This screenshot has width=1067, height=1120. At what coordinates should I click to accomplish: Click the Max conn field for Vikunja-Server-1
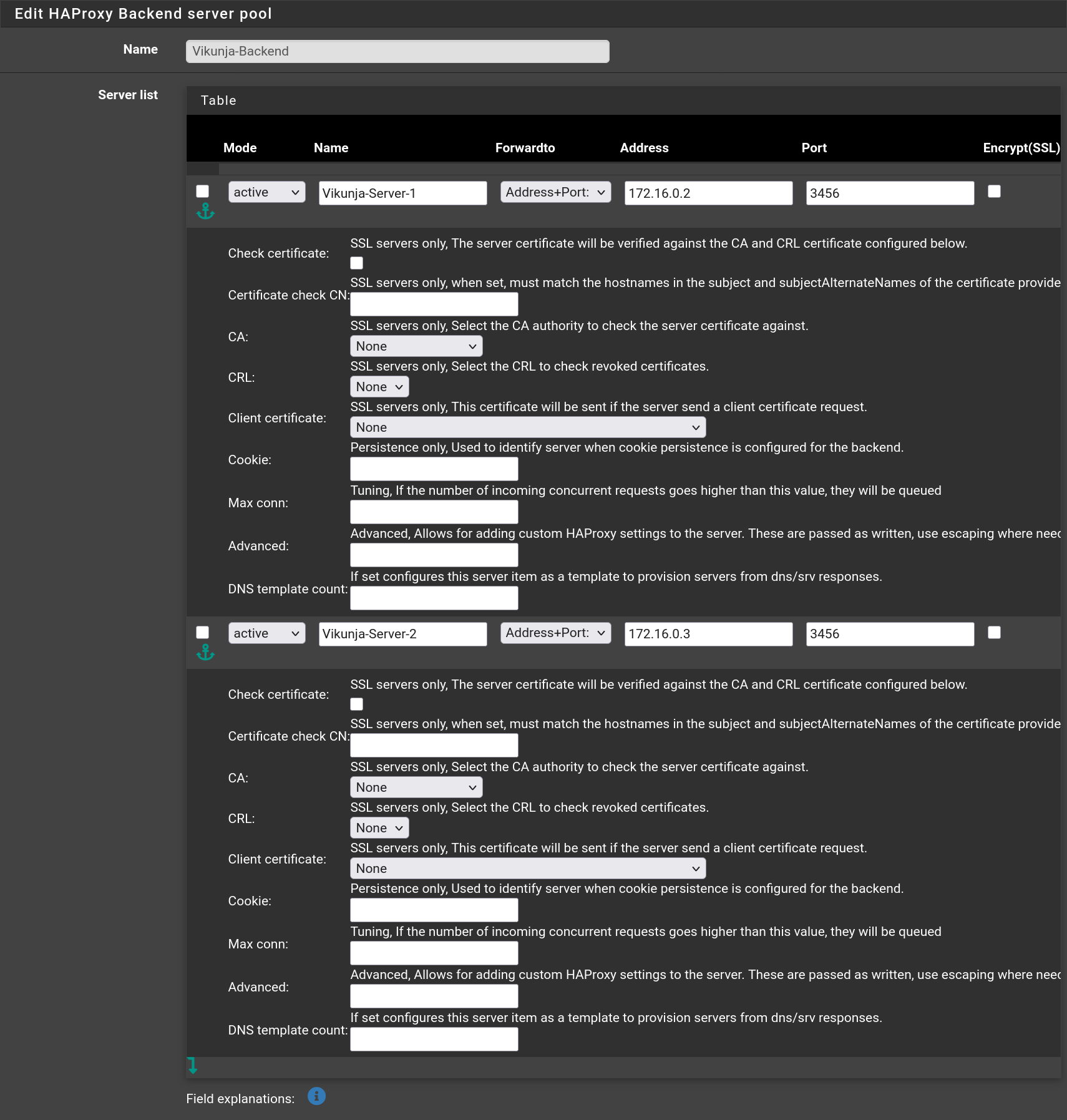tap(434, 512)
